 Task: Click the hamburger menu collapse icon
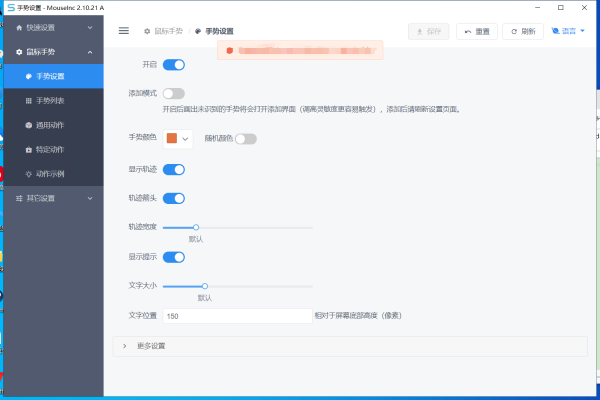pyautogui.click(x=124, y=31)
